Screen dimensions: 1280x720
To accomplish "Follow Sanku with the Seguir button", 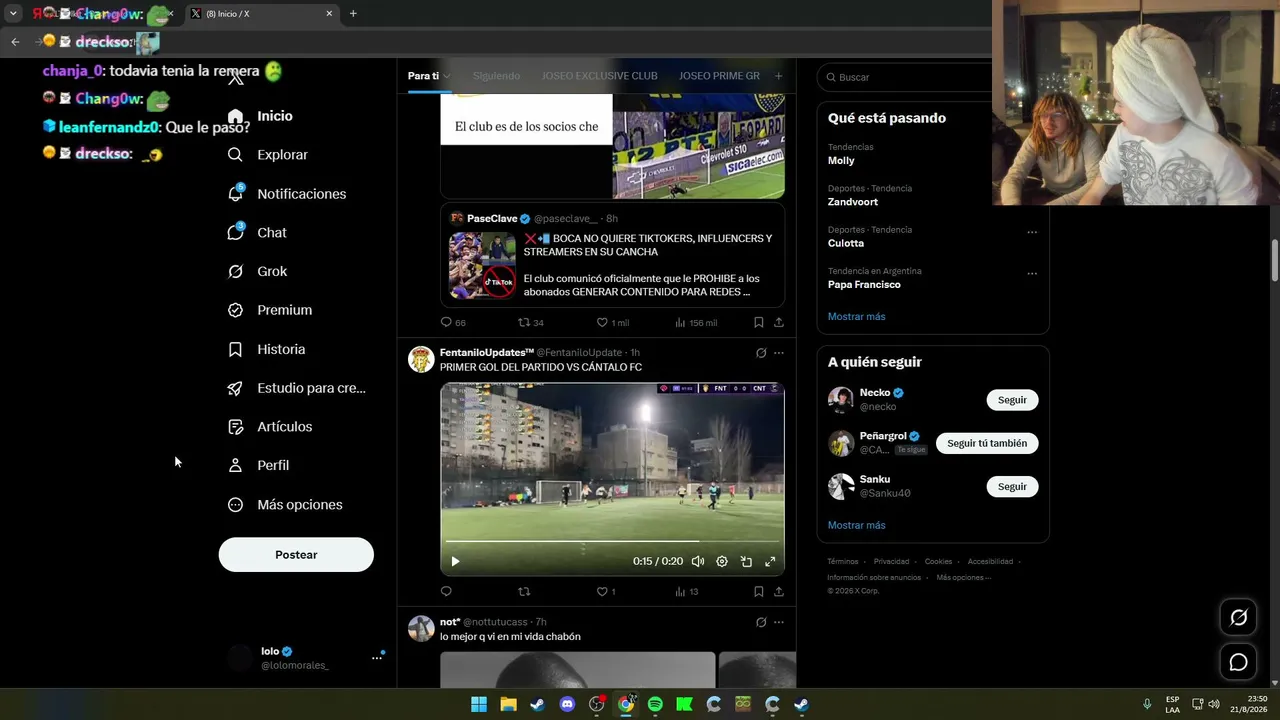I will point(1012,487).
